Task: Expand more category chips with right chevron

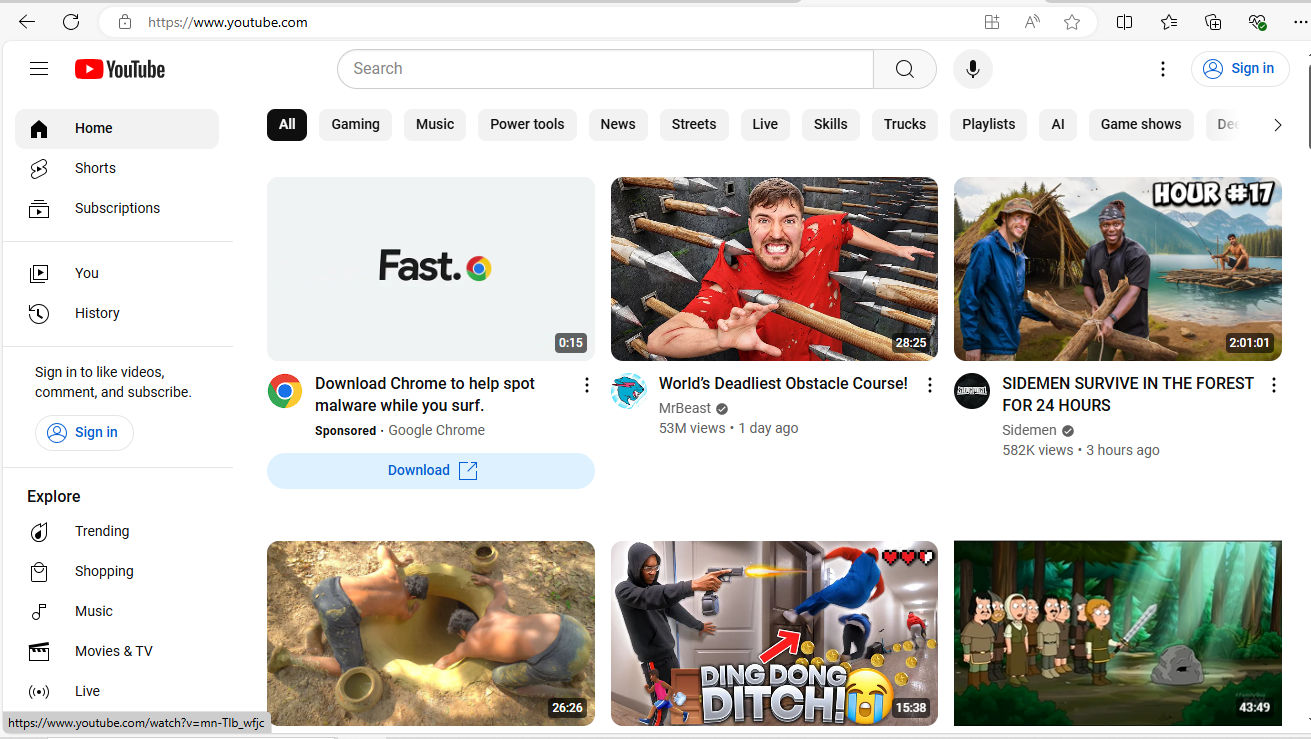Action: (1277, 124)
